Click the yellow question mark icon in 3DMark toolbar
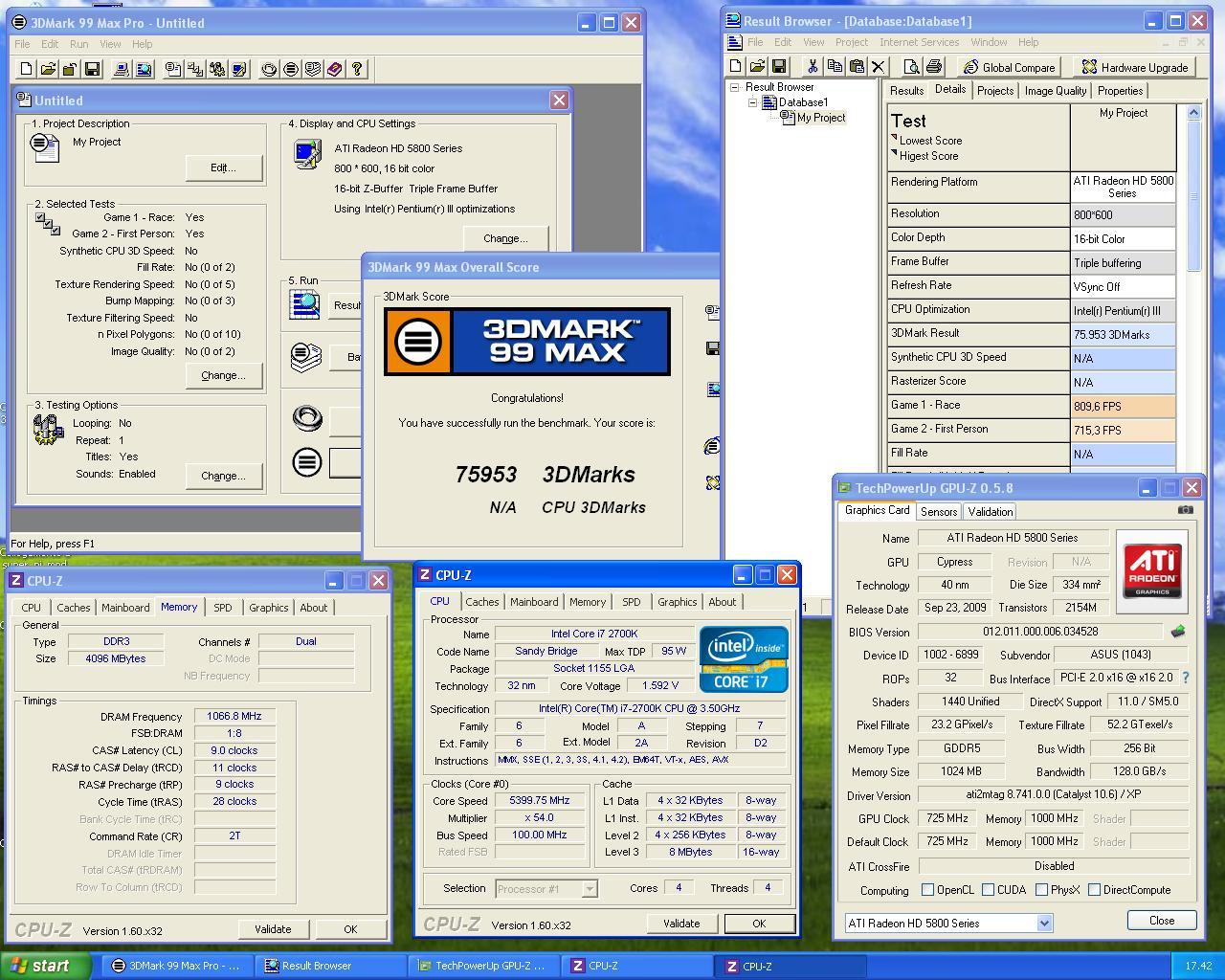Screen dimensions: 1225x980 coord(357,69)
